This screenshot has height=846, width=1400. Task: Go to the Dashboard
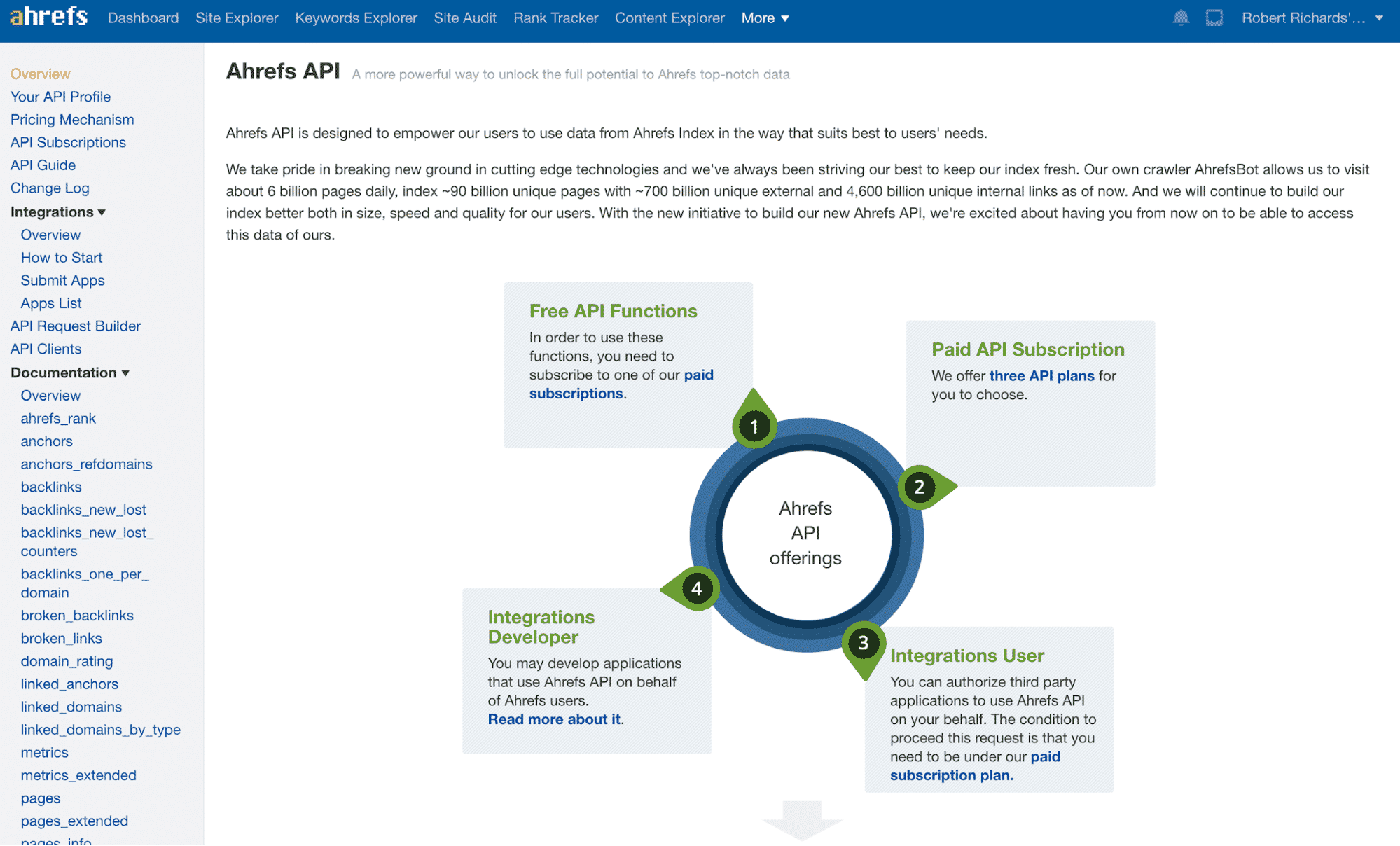143,18
